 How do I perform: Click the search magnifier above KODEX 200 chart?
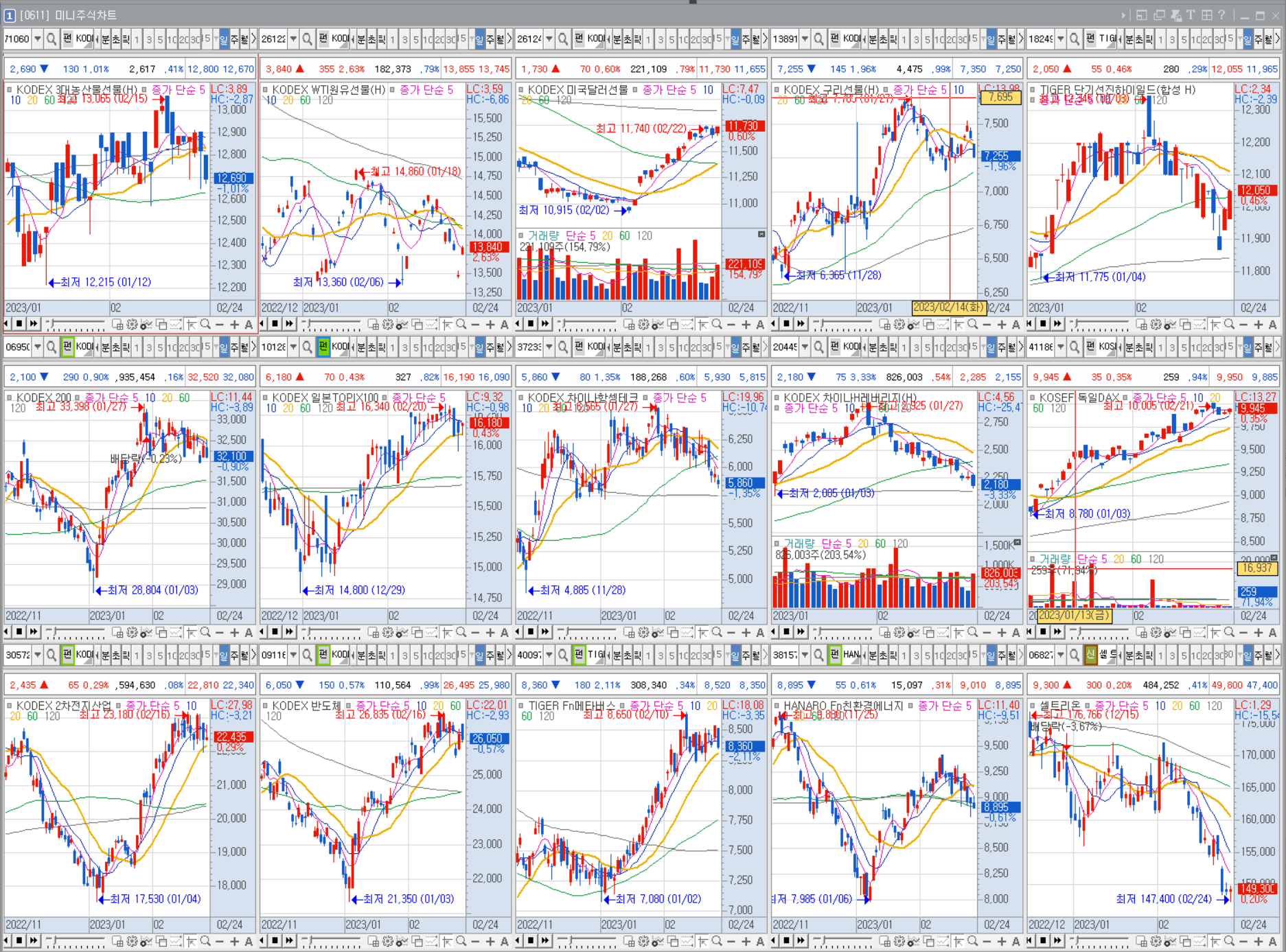(x=51, y=347)
